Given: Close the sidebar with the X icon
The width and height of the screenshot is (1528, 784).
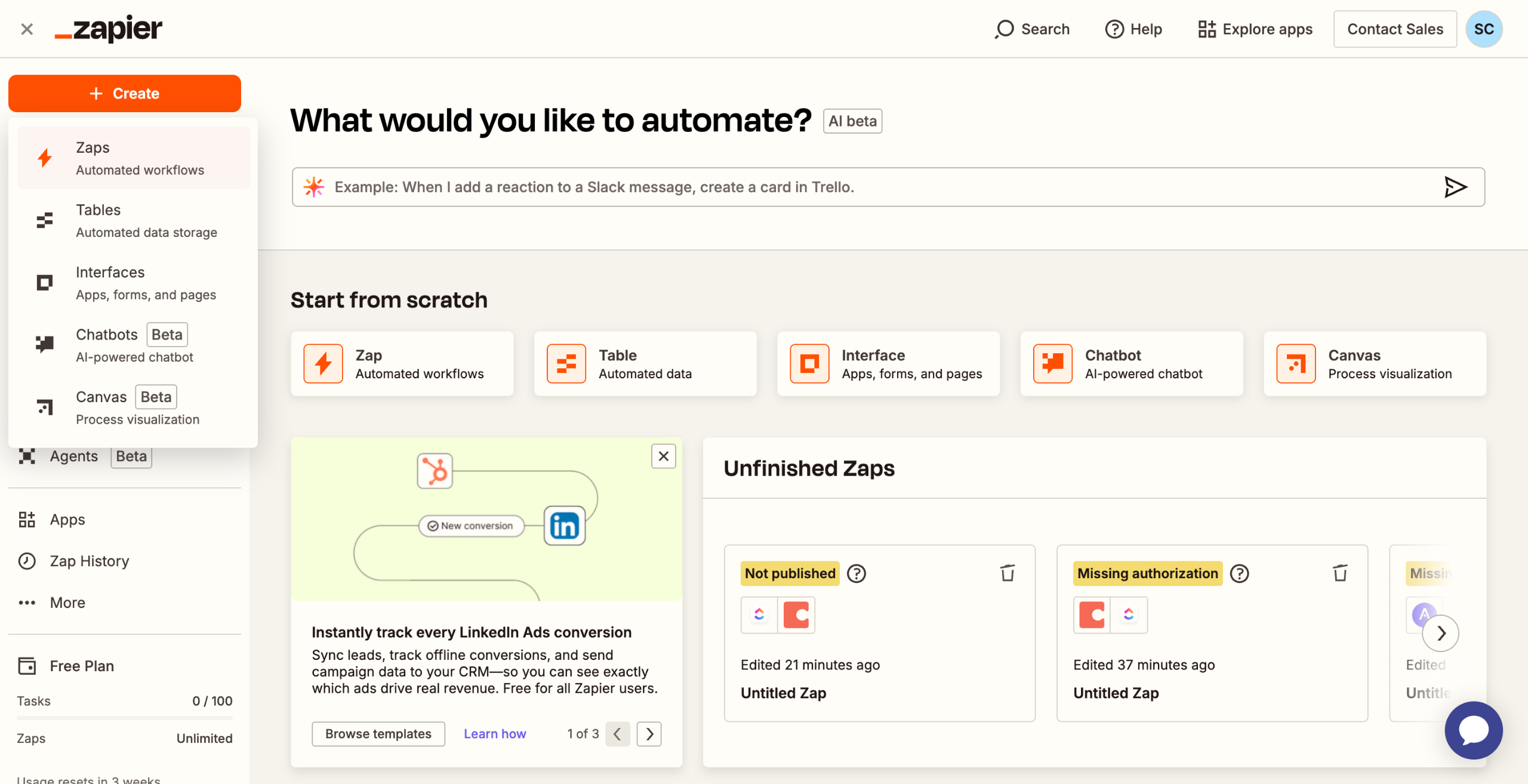Looking at the screenshot, I should click(x=27, y=29).
